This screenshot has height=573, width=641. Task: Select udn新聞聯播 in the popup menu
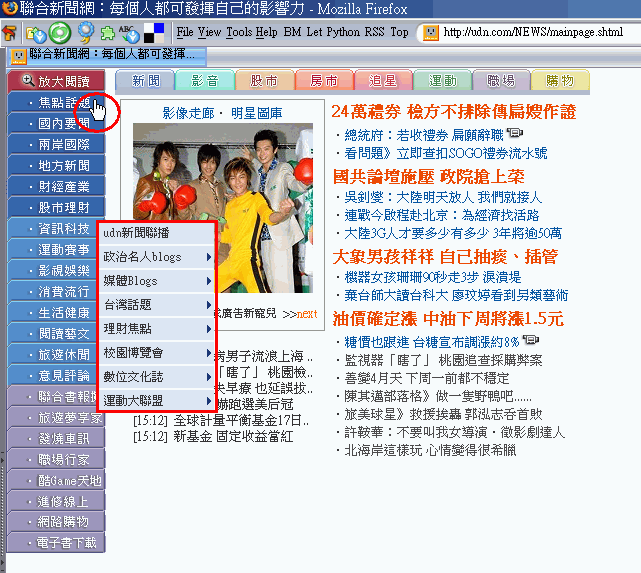157,233
